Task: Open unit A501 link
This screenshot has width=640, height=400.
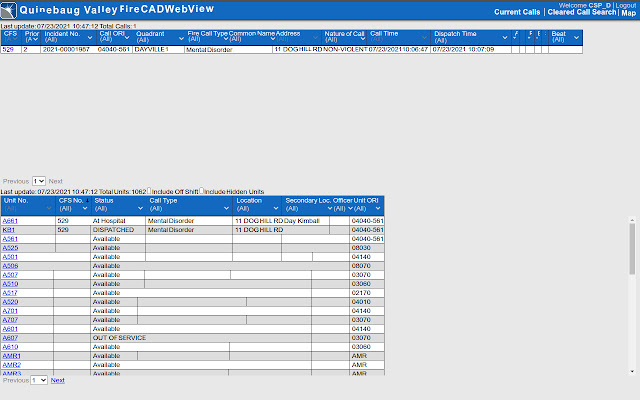Action: [x=10, y=257]
